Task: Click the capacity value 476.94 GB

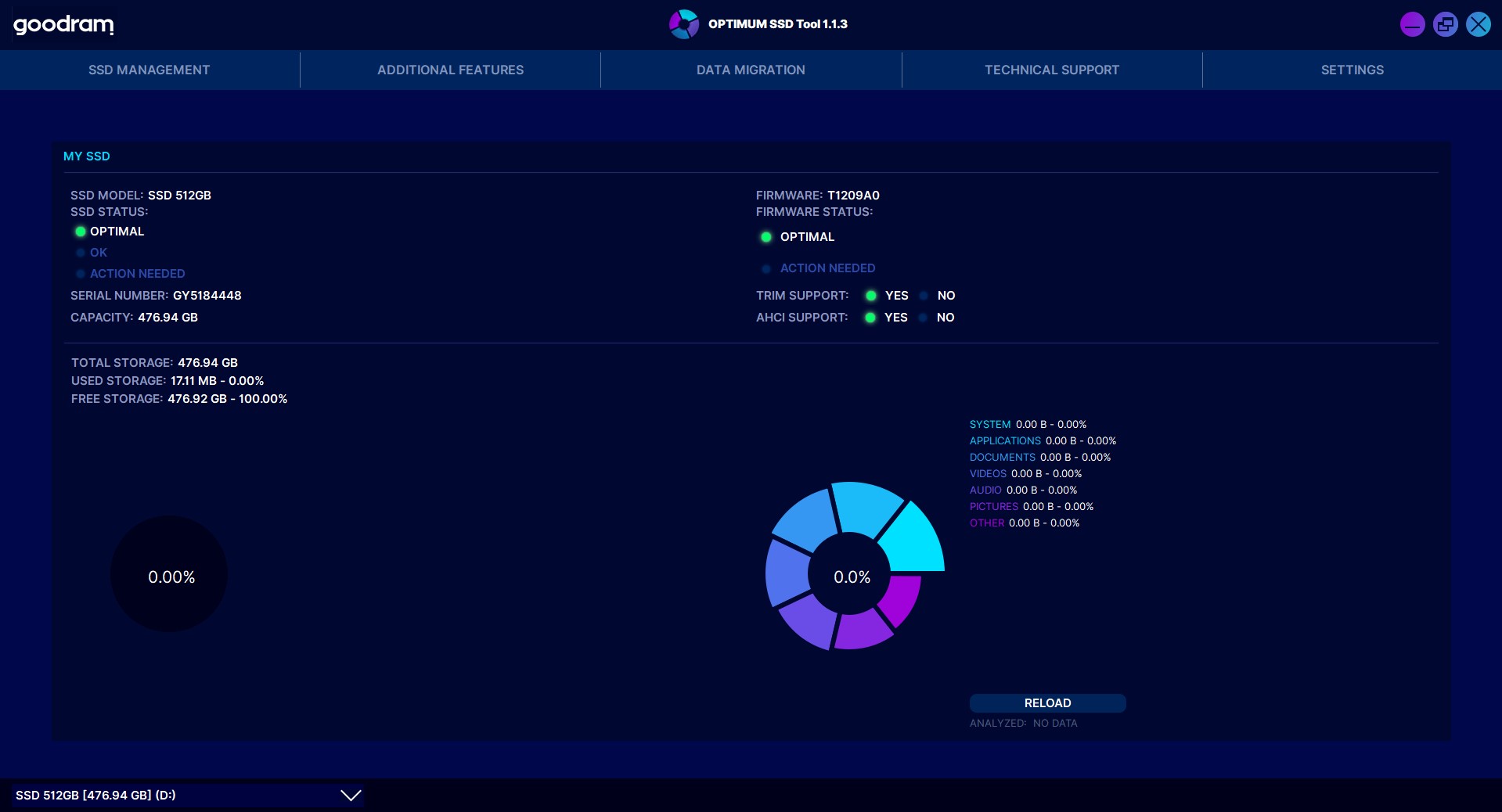Action: 168,318
